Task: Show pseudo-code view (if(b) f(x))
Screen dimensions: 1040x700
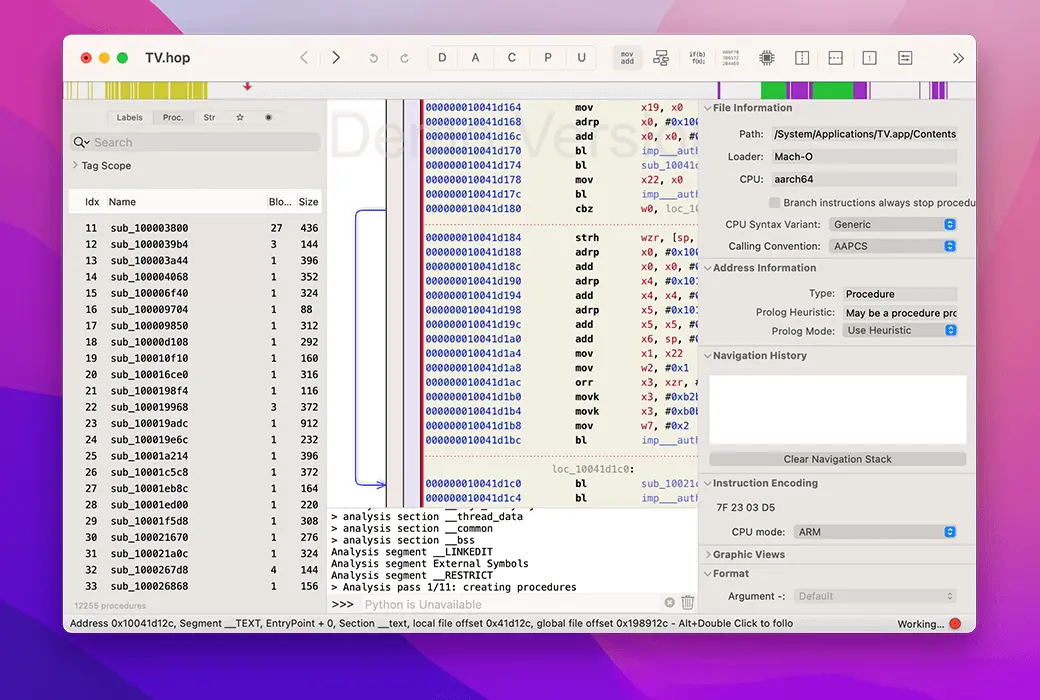Action: coord(697,58)
